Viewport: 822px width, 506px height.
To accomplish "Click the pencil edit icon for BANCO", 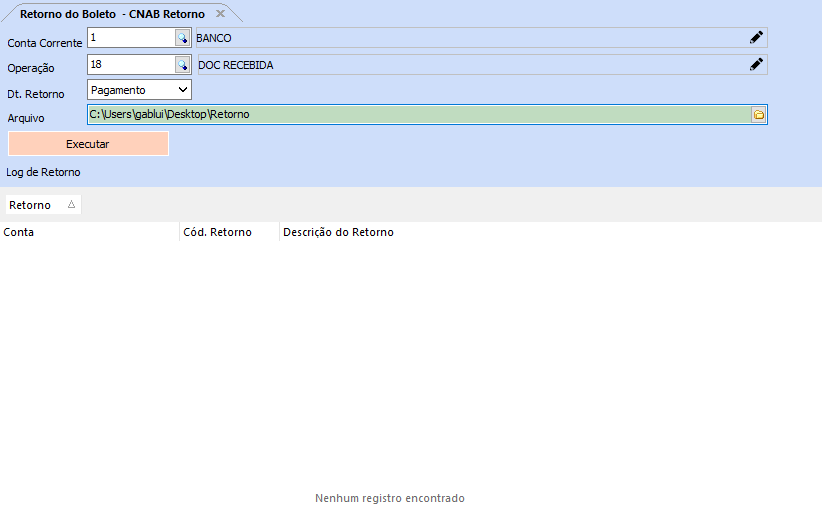I will tap(757, 38).
